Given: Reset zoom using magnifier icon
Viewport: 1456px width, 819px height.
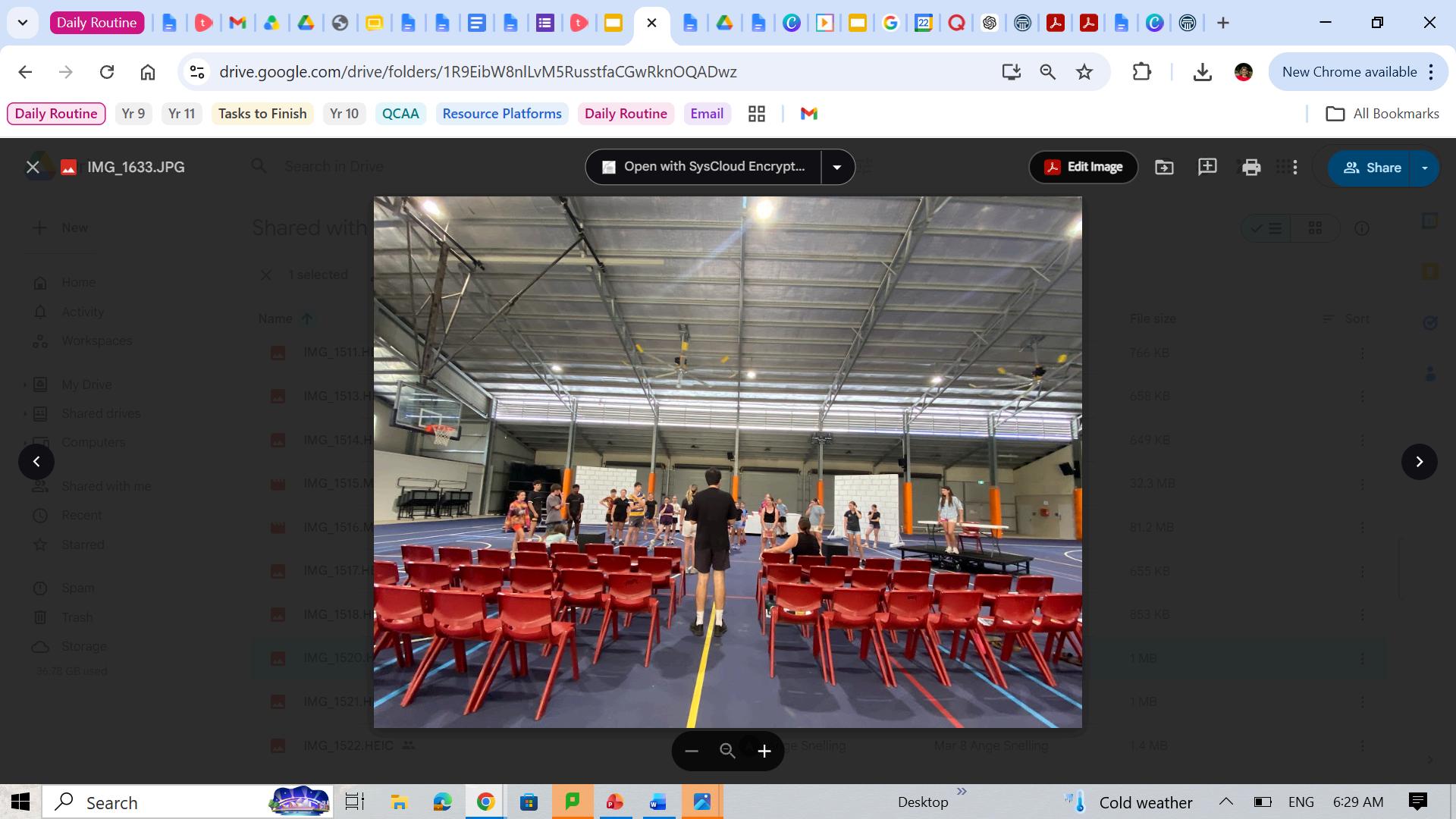Looking at the screenshot, I should [x=727, y=751].
